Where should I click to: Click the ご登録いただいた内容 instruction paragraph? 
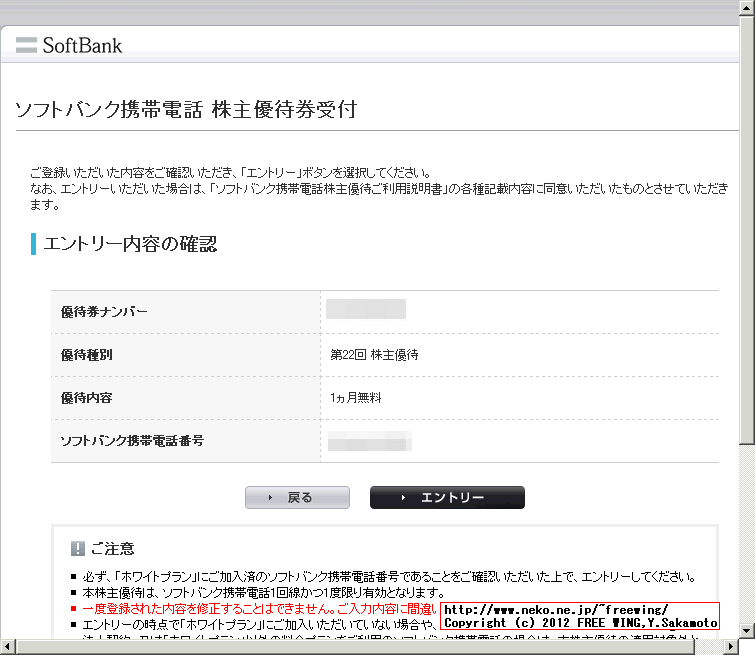point(379,188)
